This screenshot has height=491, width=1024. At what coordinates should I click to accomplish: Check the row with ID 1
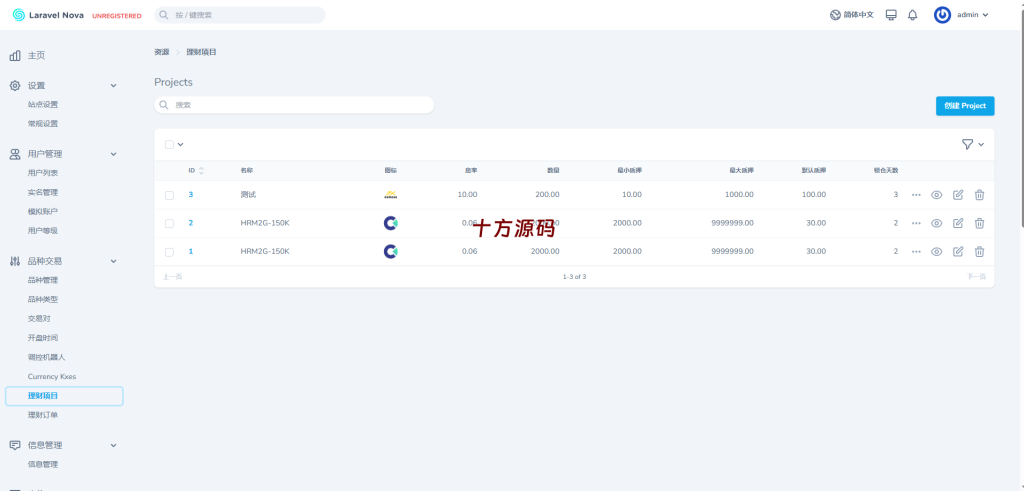coord(169,252)
